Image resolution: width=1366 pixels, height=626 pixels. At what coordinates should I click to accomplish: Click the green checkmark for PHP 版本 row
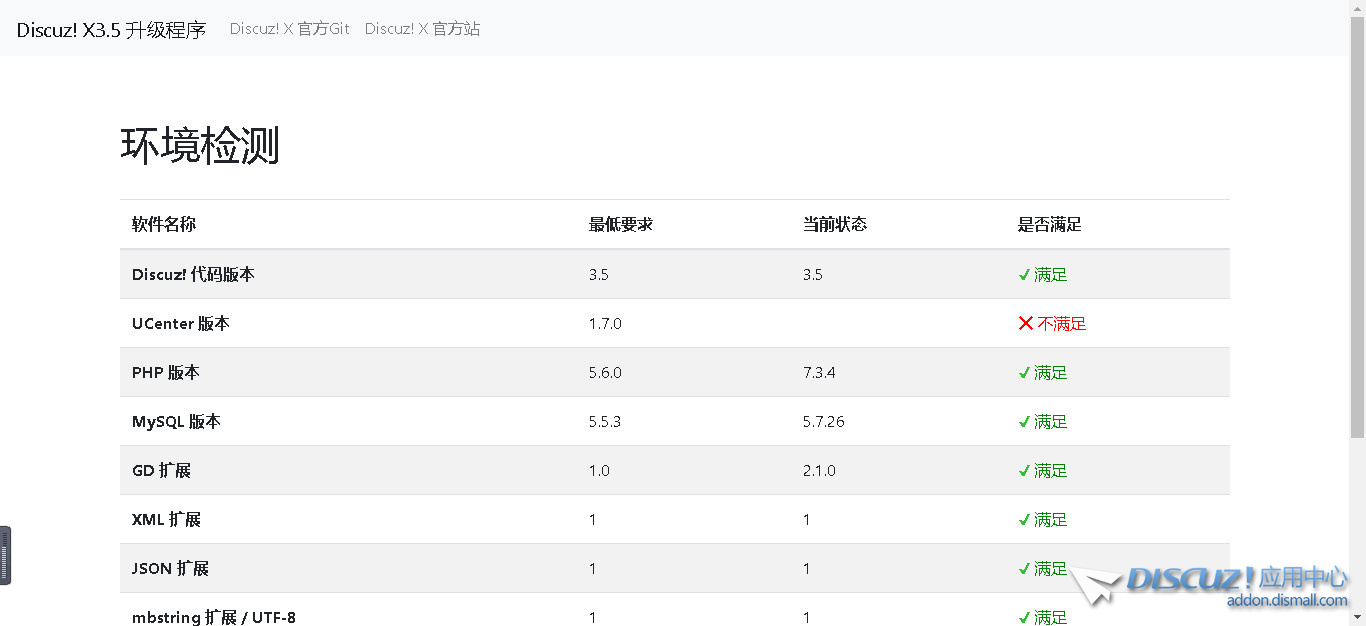(1024, 372)
